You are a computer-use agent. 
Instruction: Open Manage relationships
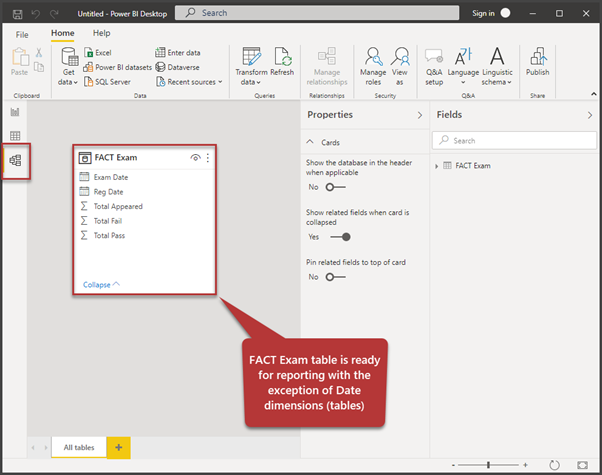327,66
